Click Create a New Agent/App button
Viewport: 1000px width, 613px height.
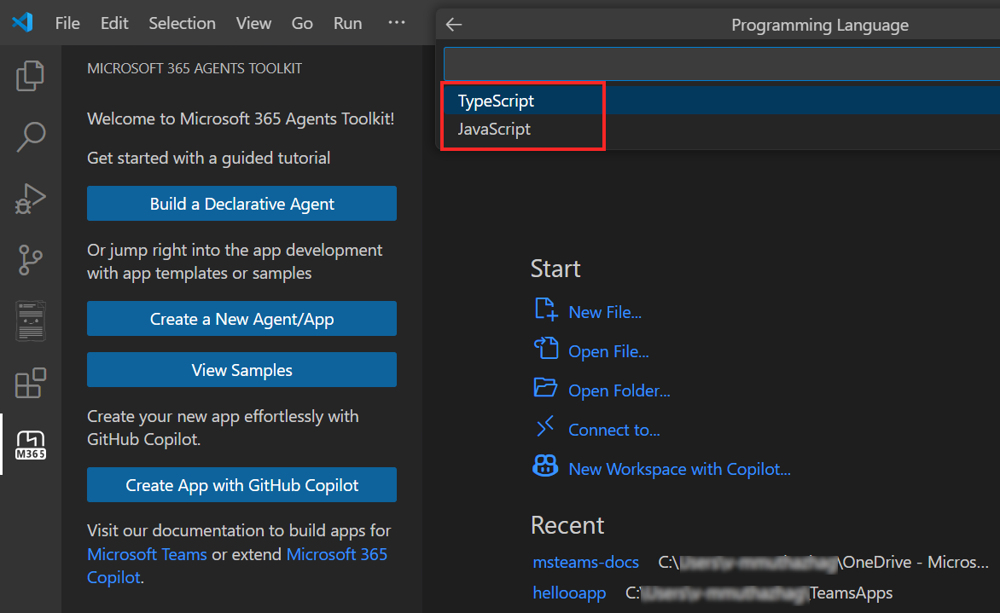click(x=242, y=318)
